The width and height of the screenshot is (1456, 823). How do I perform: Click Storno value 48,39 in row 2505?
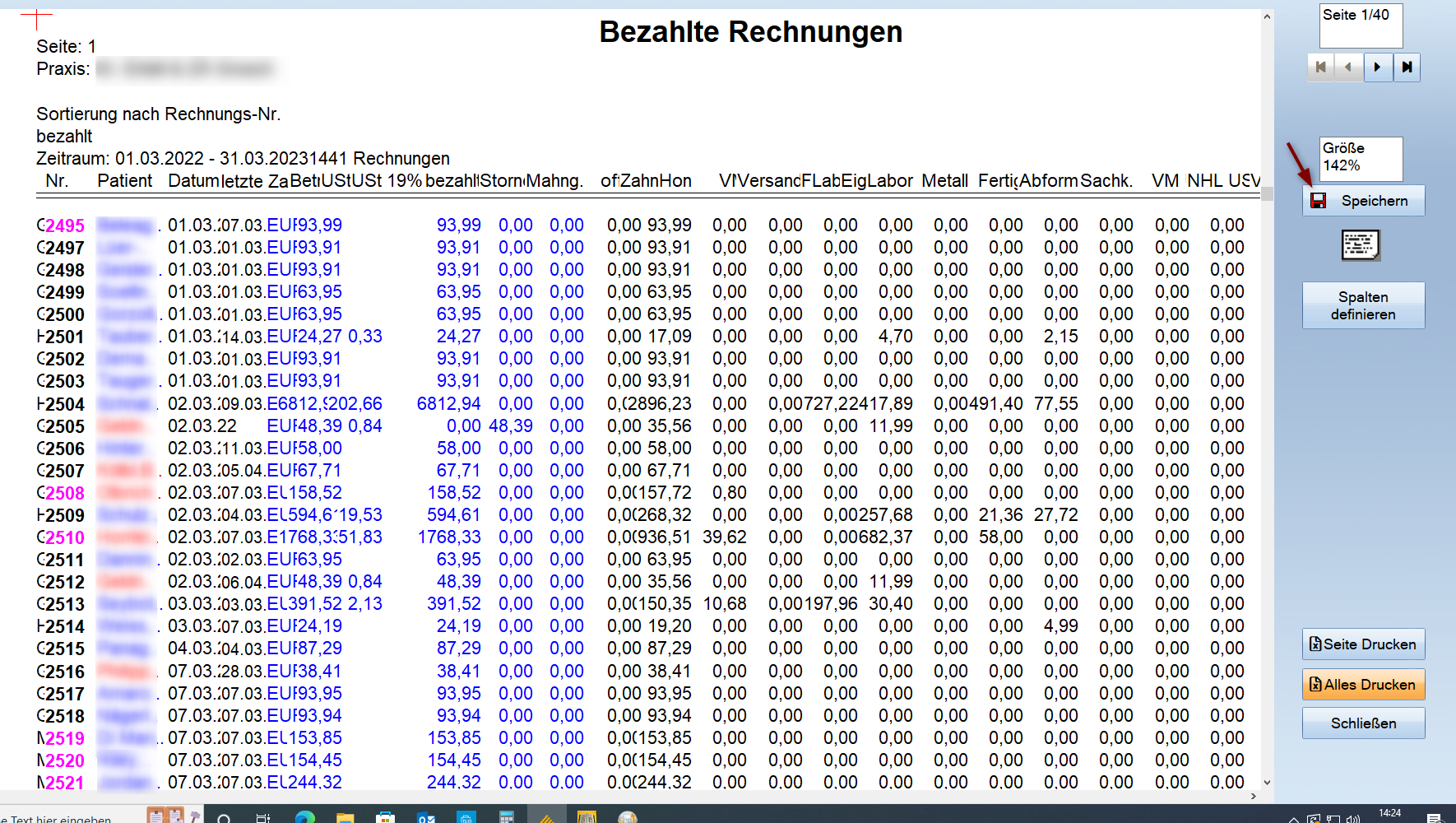click(x=510, y=425)
